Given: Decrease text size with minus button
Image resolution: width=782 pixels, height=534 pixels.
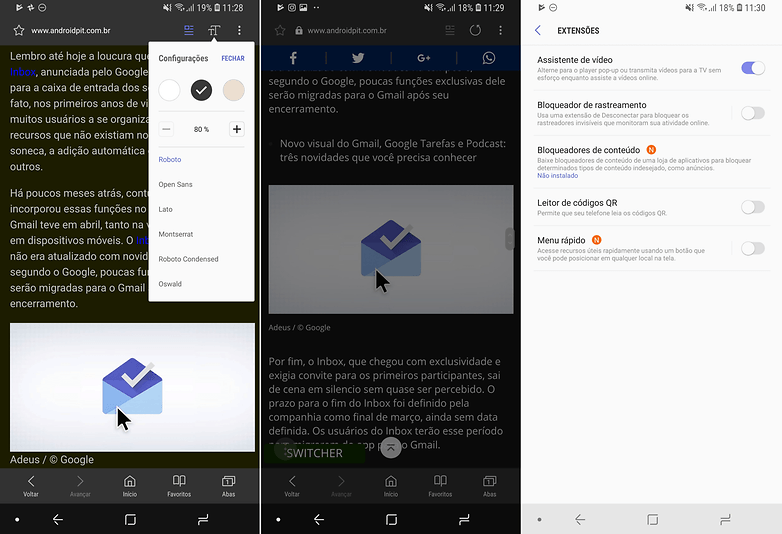Looking at the screenshot, I should [167, 129].
